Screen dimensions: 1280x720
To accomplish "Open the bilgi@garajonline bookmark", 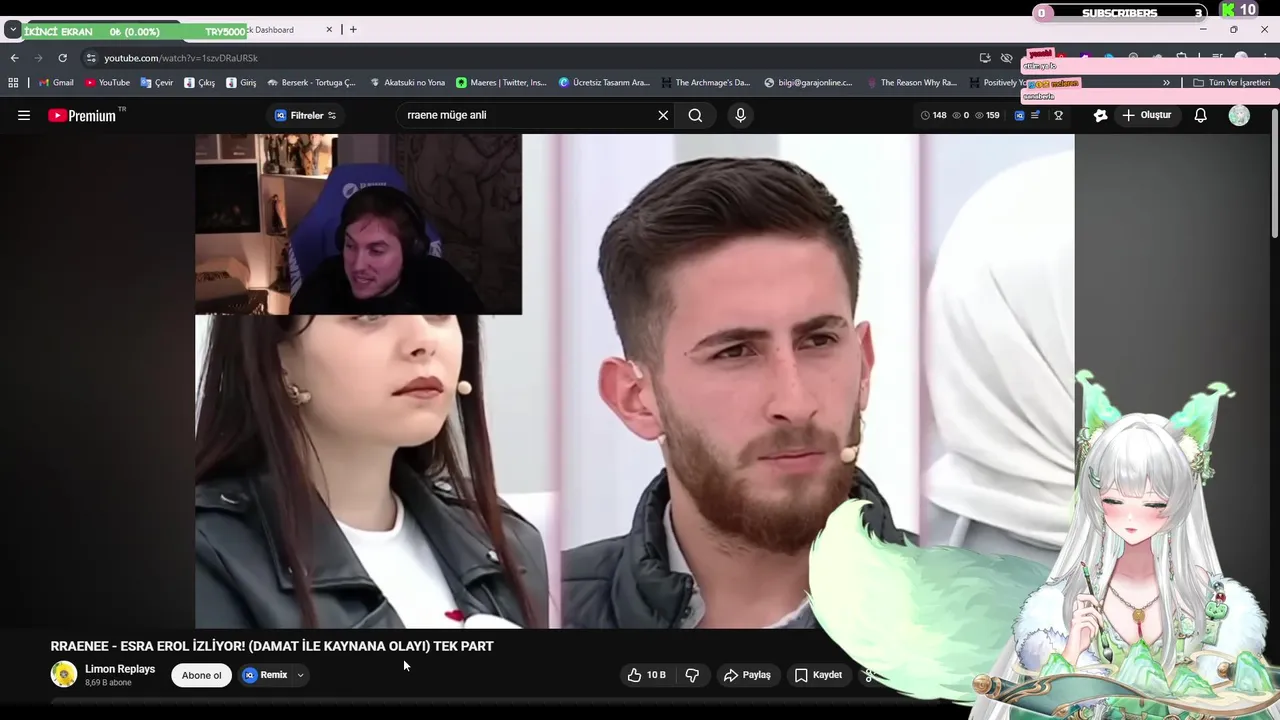I will tap(808, 83).
